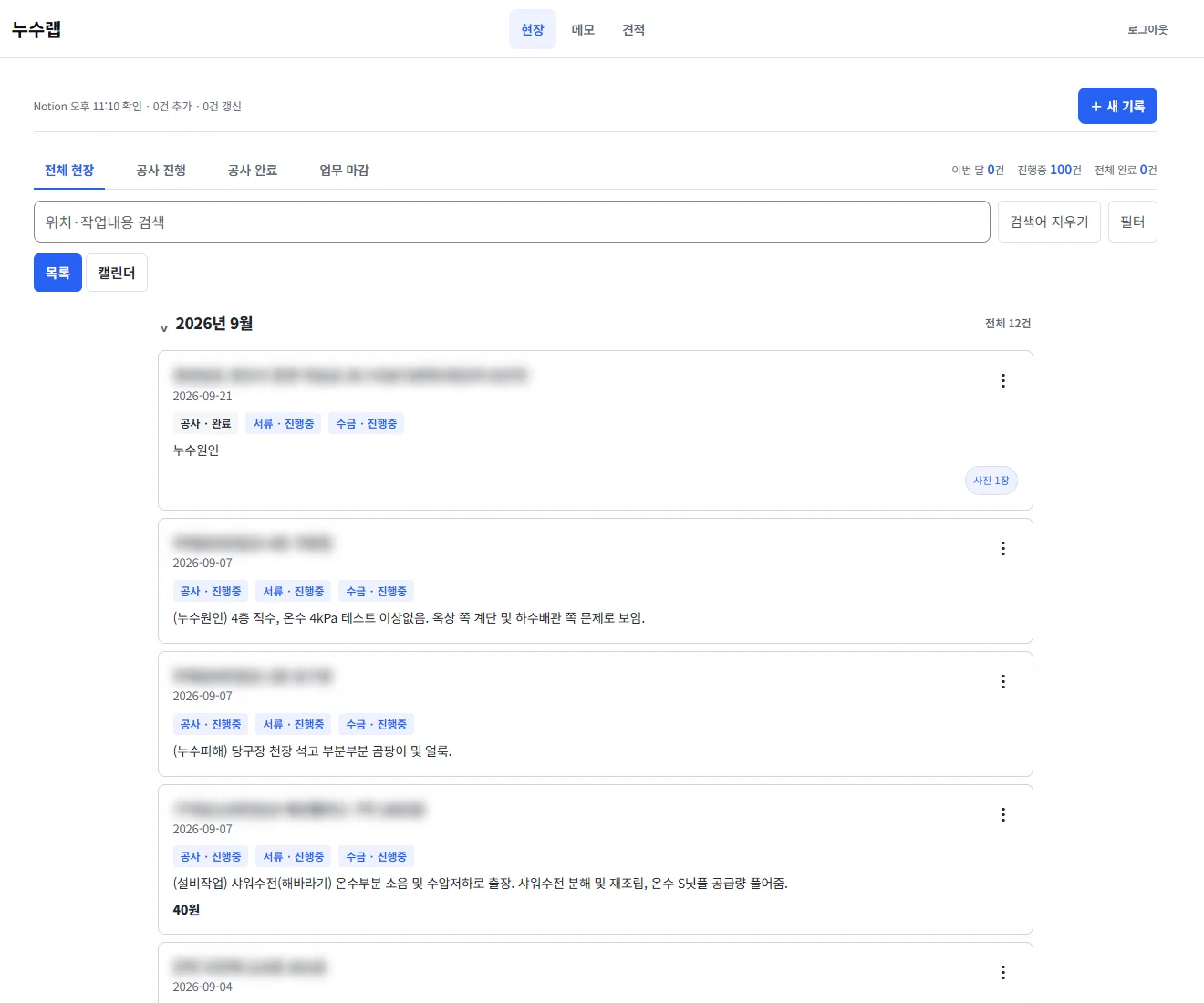Open options menu on 2026-09-04 card
This screenshot has width=1204, height=1003.
[x=1003, y=973]
